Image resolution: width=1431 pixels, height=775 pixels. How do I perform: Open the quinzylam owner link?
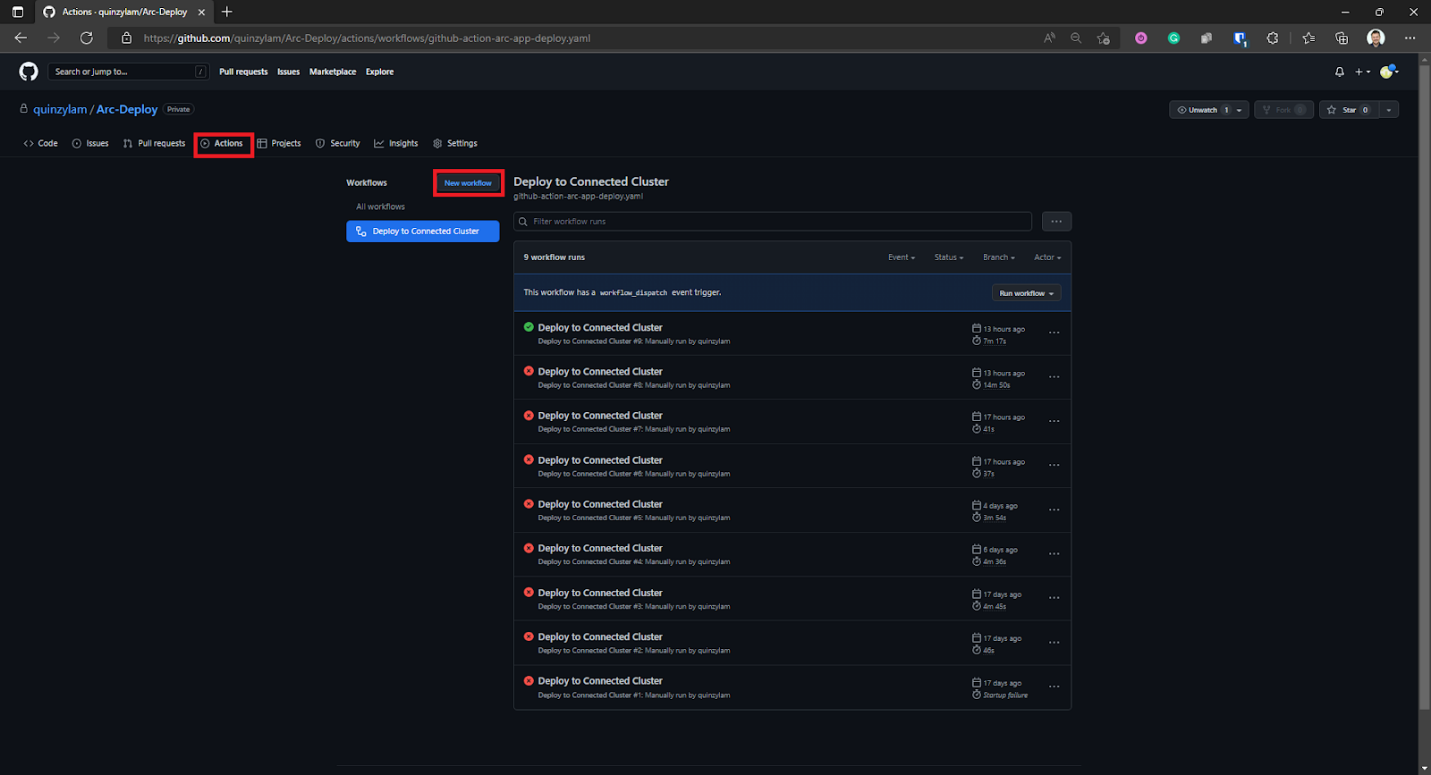tap(60, 109)
